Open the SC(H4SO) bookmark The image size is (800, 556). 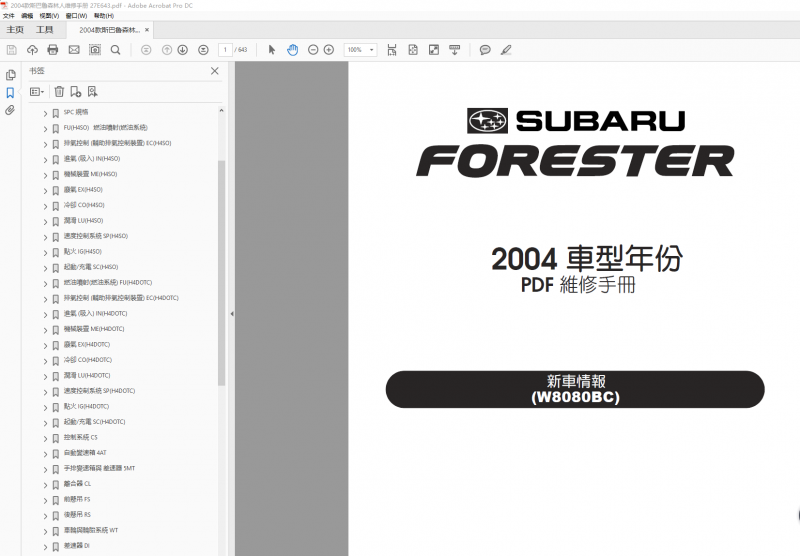click(x=91, y=267)
